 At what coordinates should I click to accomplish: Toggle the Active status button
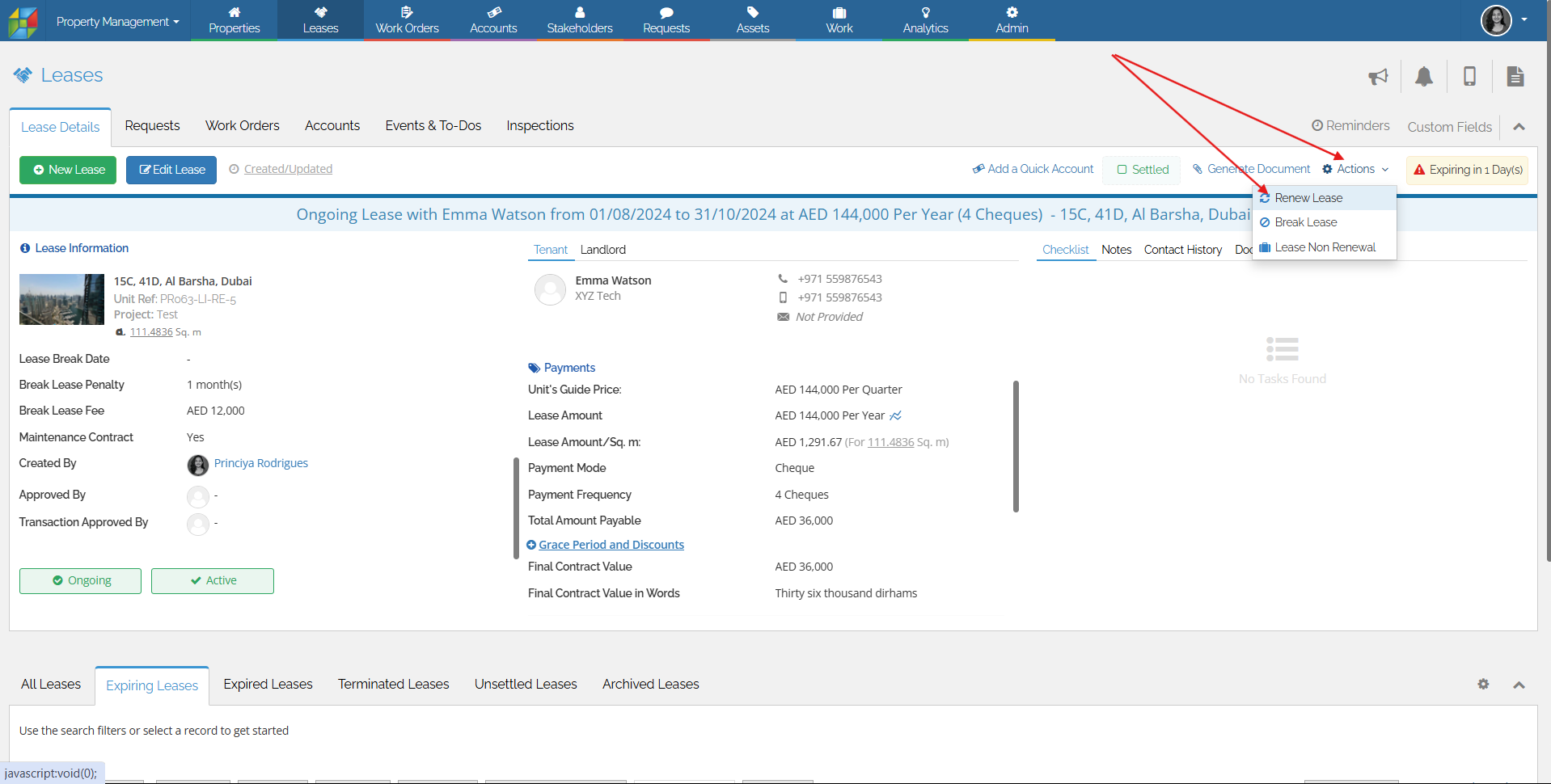[213, 580]
